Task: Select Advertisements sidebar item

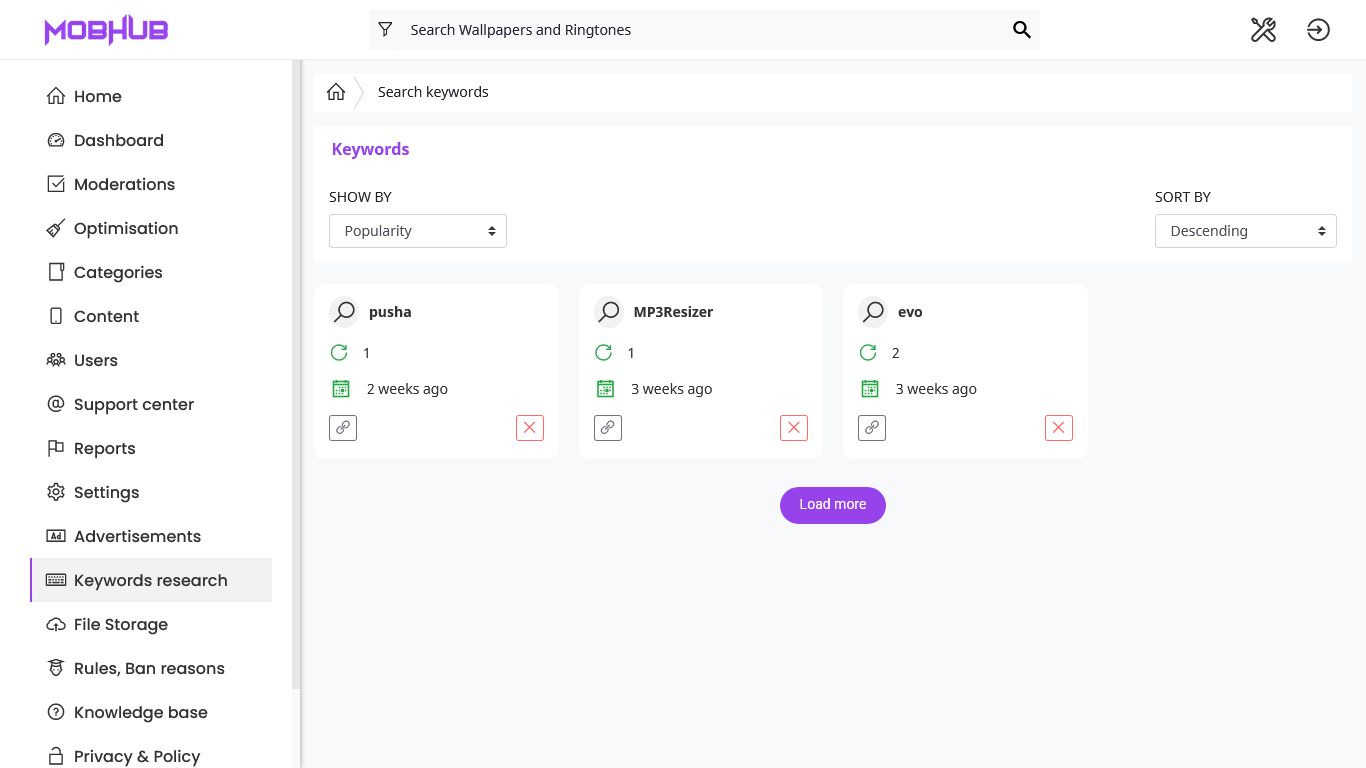Action: pos(137,536)
